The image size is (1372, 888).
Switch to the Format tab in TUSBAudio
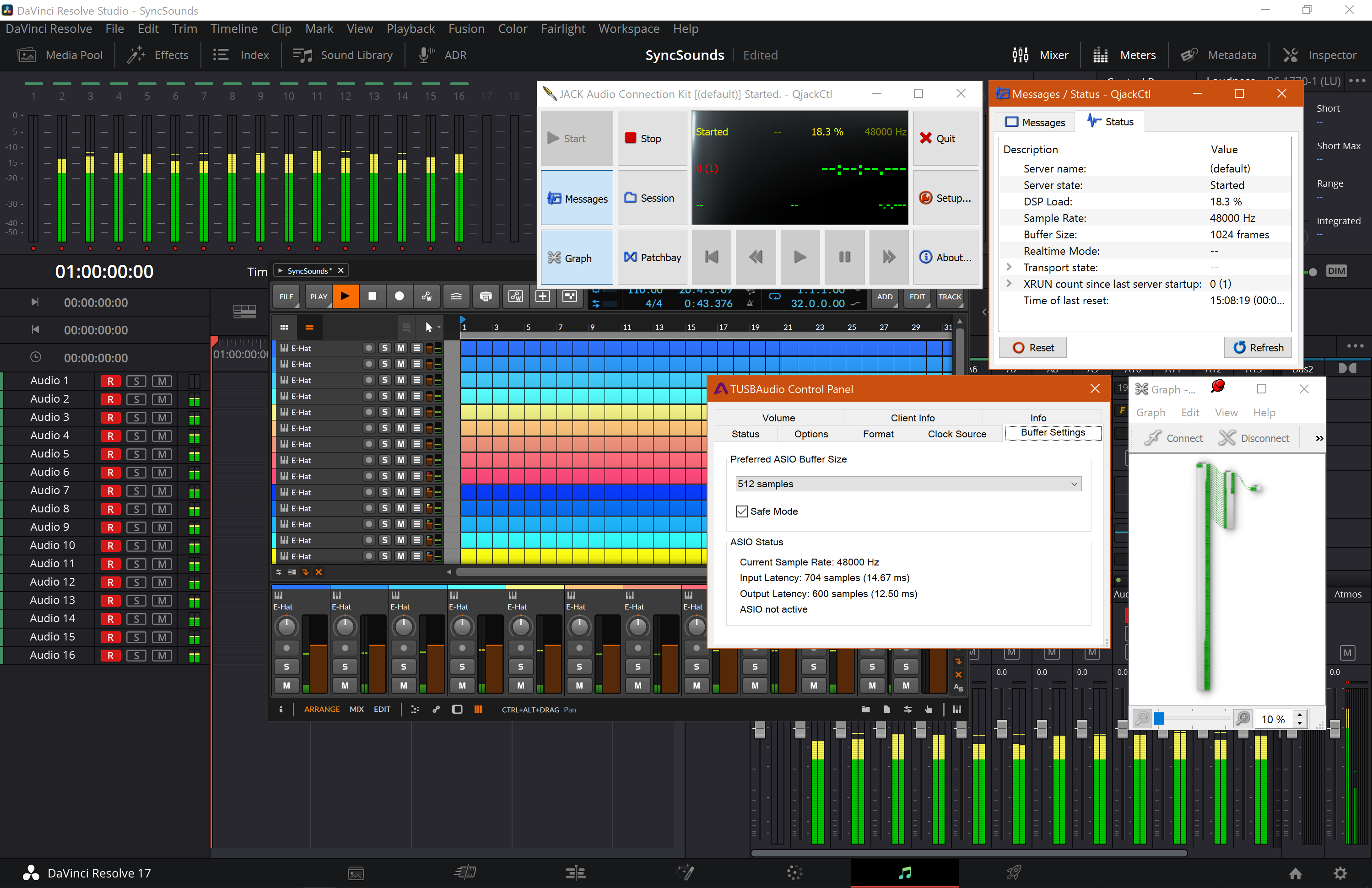tap(878, 434)
